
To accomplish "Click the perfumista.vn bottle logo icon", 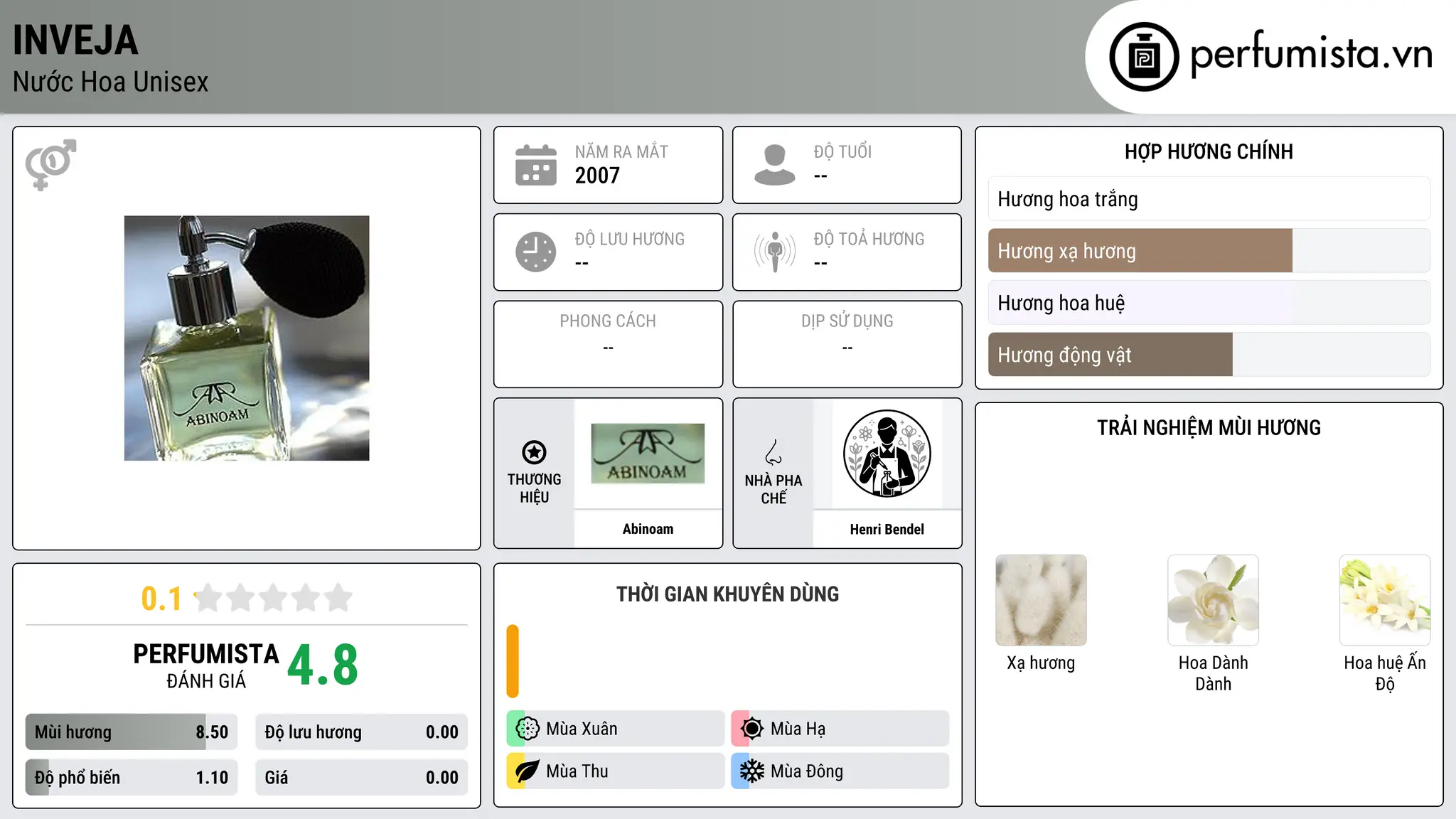I will pos(1144,57).
